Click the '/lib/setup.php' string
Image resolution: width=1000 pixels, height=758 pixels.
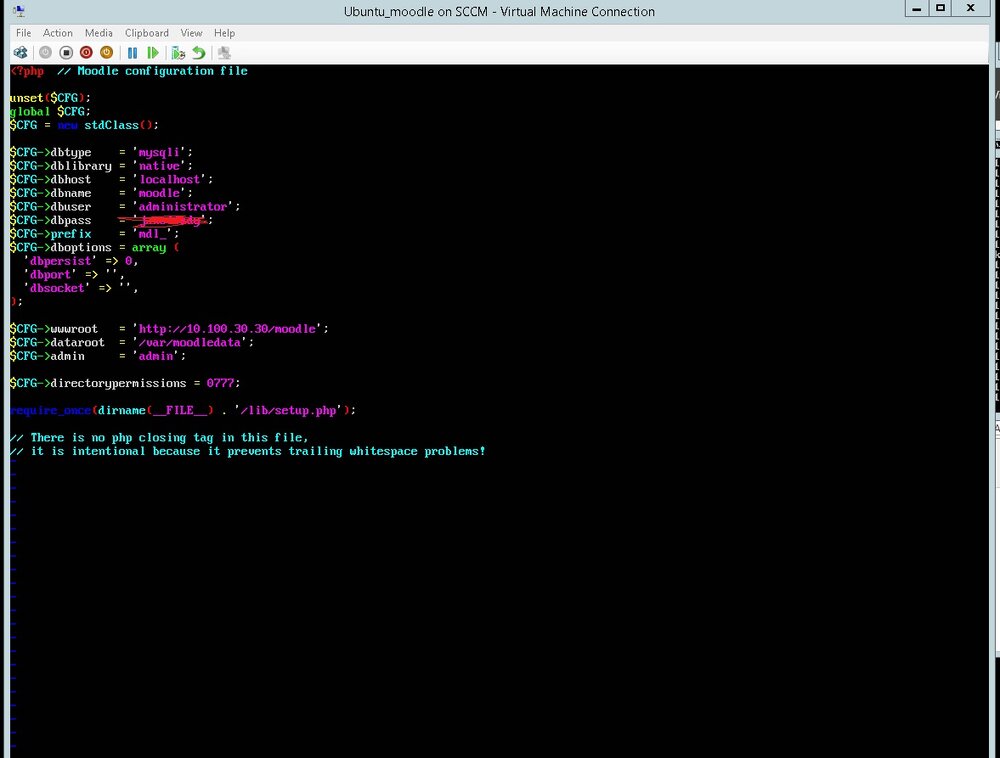pyautogui.click(x=288, y=411)
